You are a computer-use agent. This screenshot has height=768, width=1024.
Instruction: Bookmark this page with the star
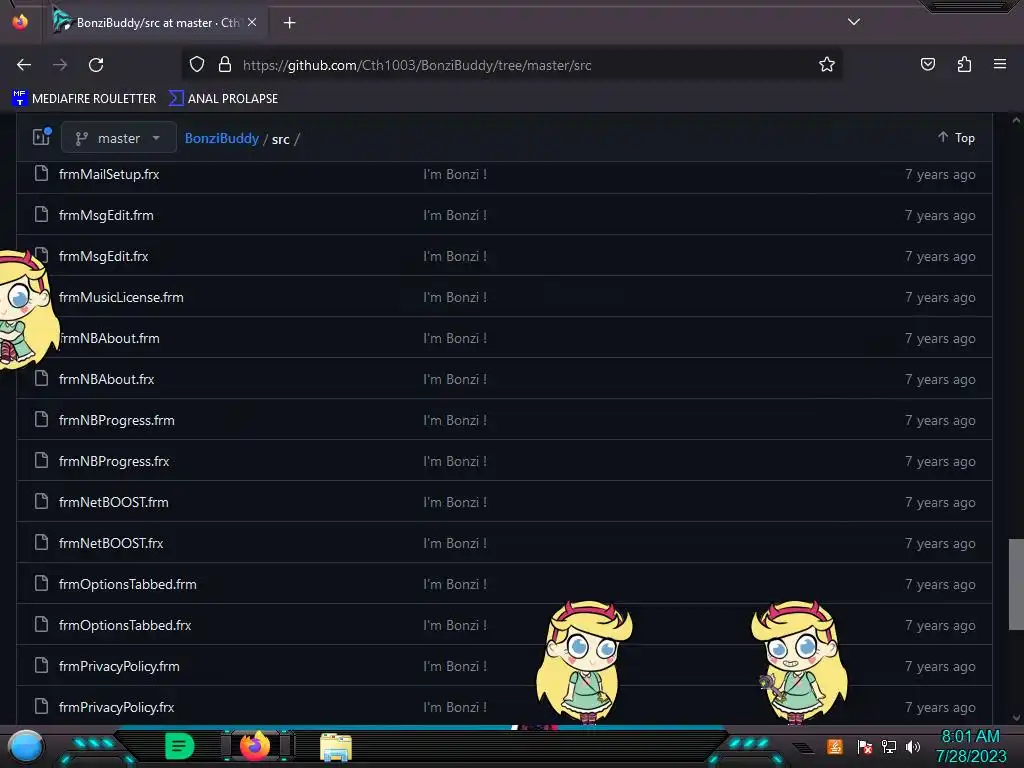coord(827,65)
